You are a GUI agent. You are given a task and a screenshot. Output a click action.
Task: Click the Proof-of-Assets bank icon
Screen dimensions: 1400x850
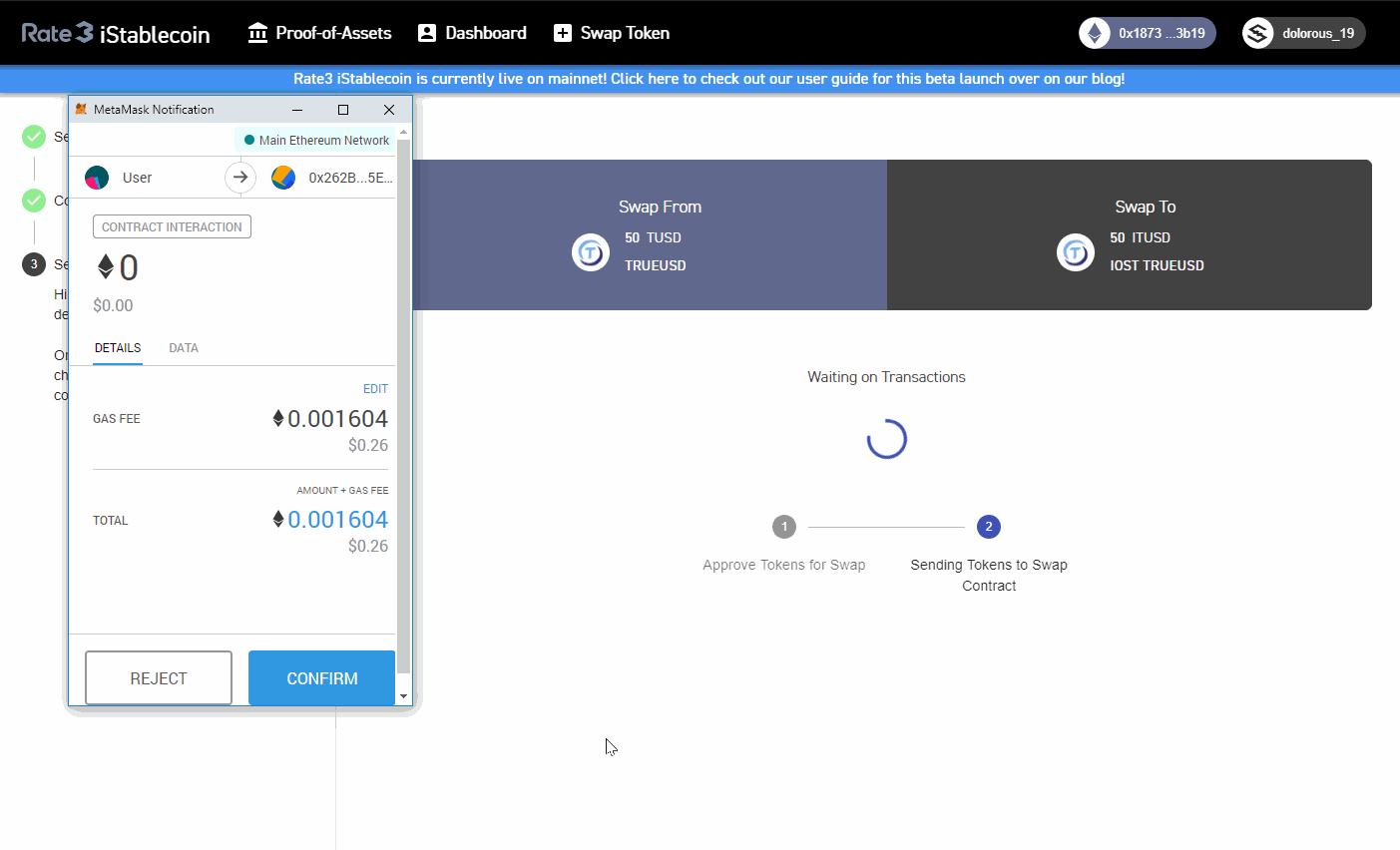257,33
